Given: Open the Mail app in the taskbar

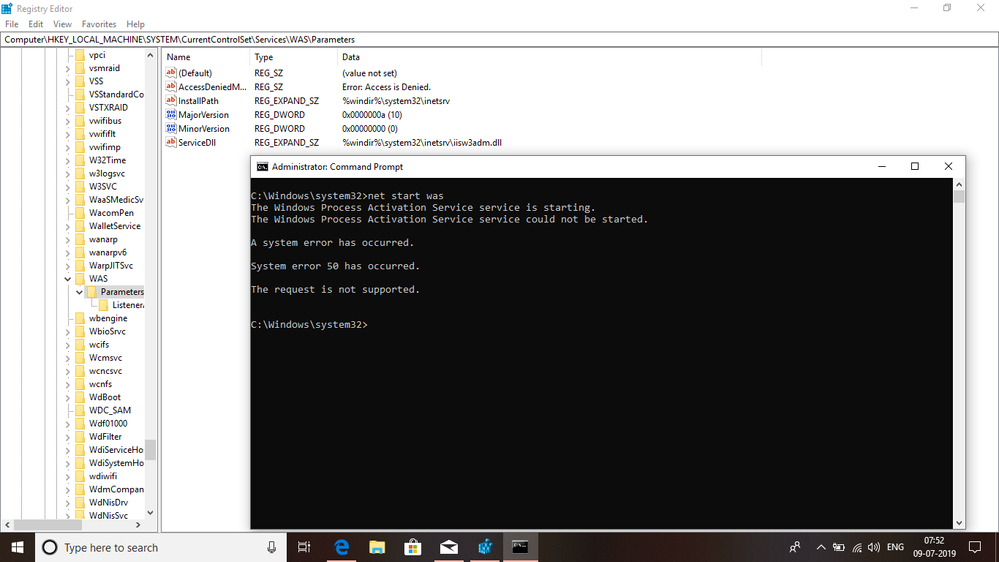Looking at the screenshot, I should (x=448, y=547).
